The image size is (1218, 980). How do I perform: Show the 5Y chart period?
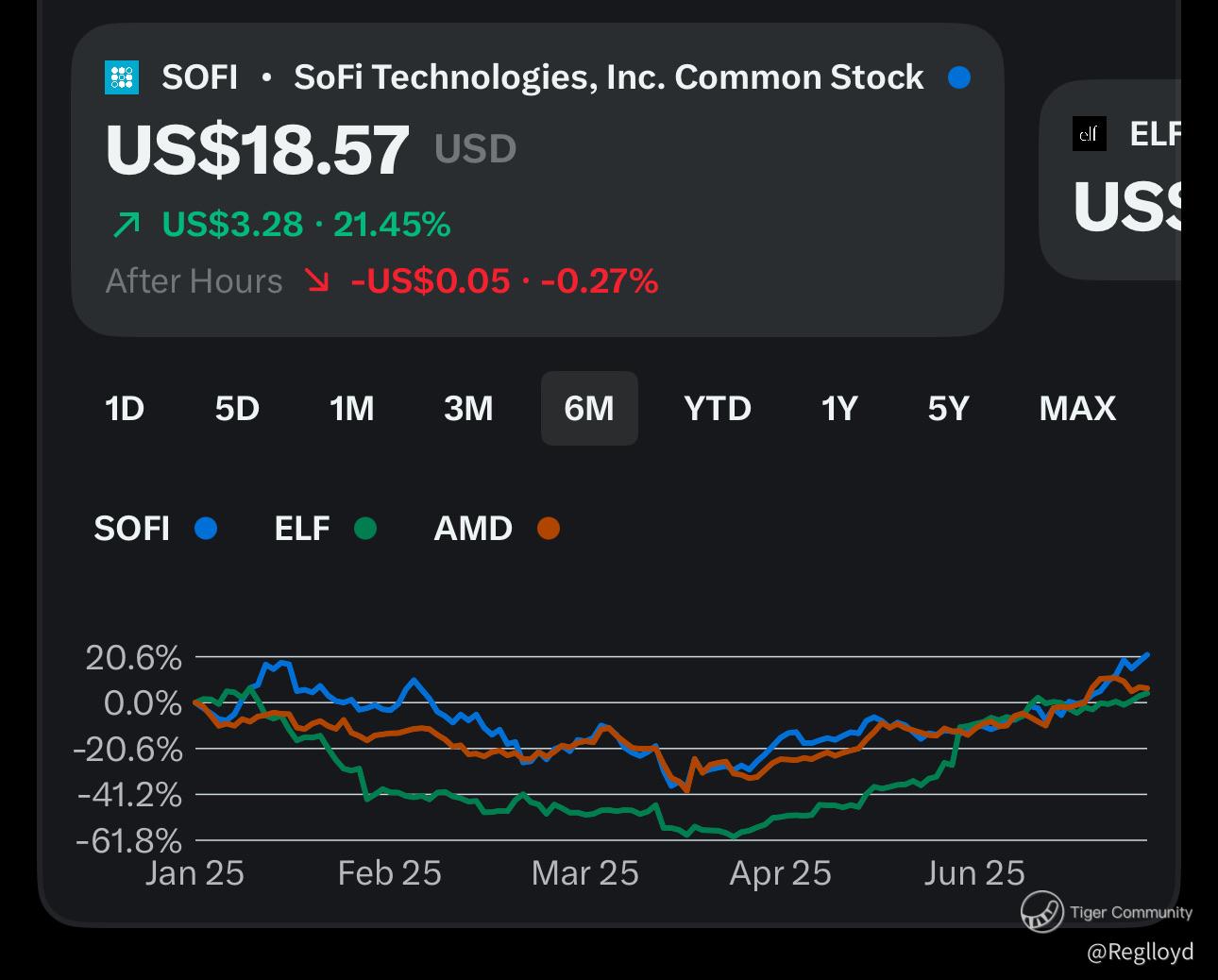pos(949,409)
